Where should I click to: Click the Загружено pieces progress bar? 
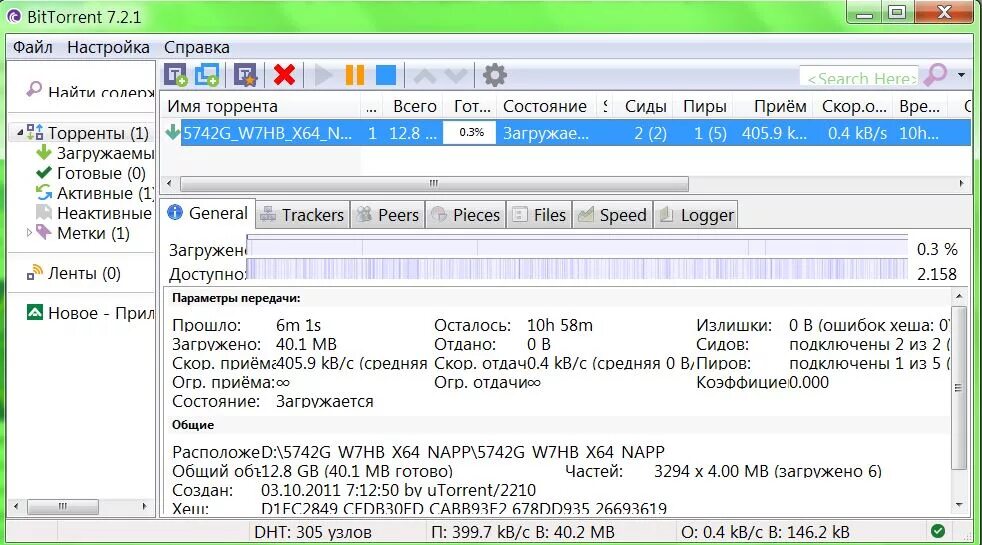click(x=577, y=248)
